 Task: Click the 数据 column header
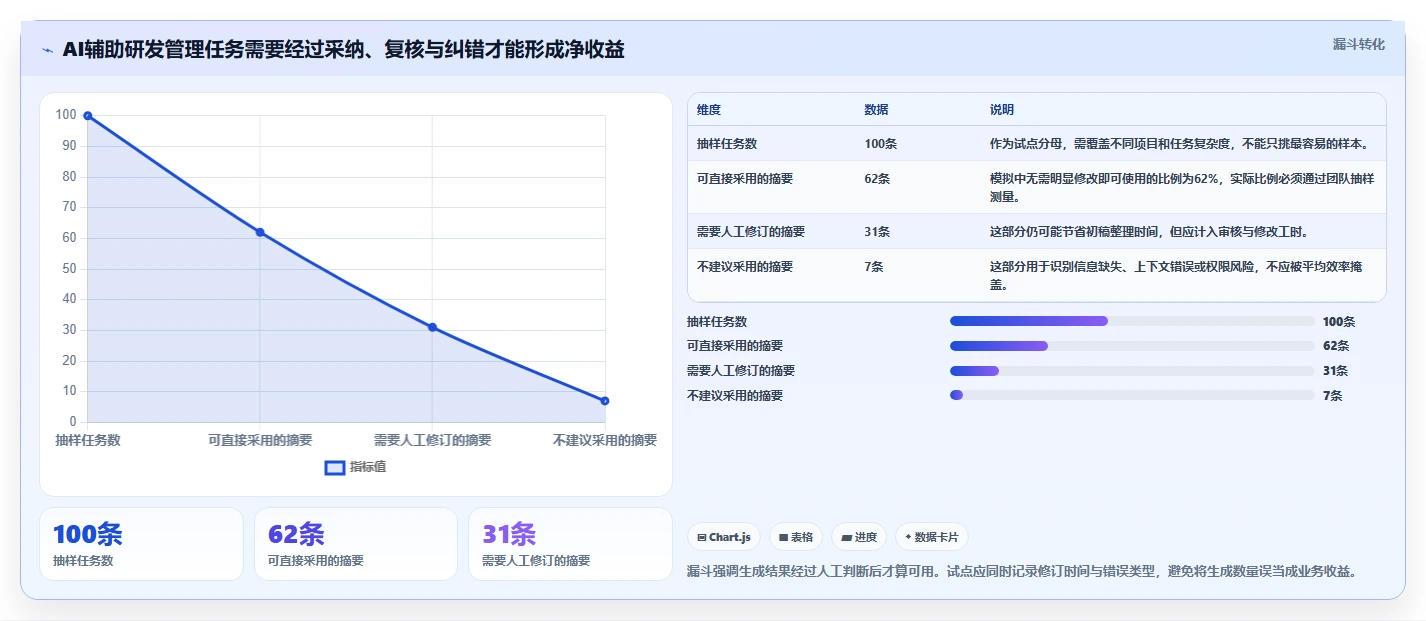(876, 110)
